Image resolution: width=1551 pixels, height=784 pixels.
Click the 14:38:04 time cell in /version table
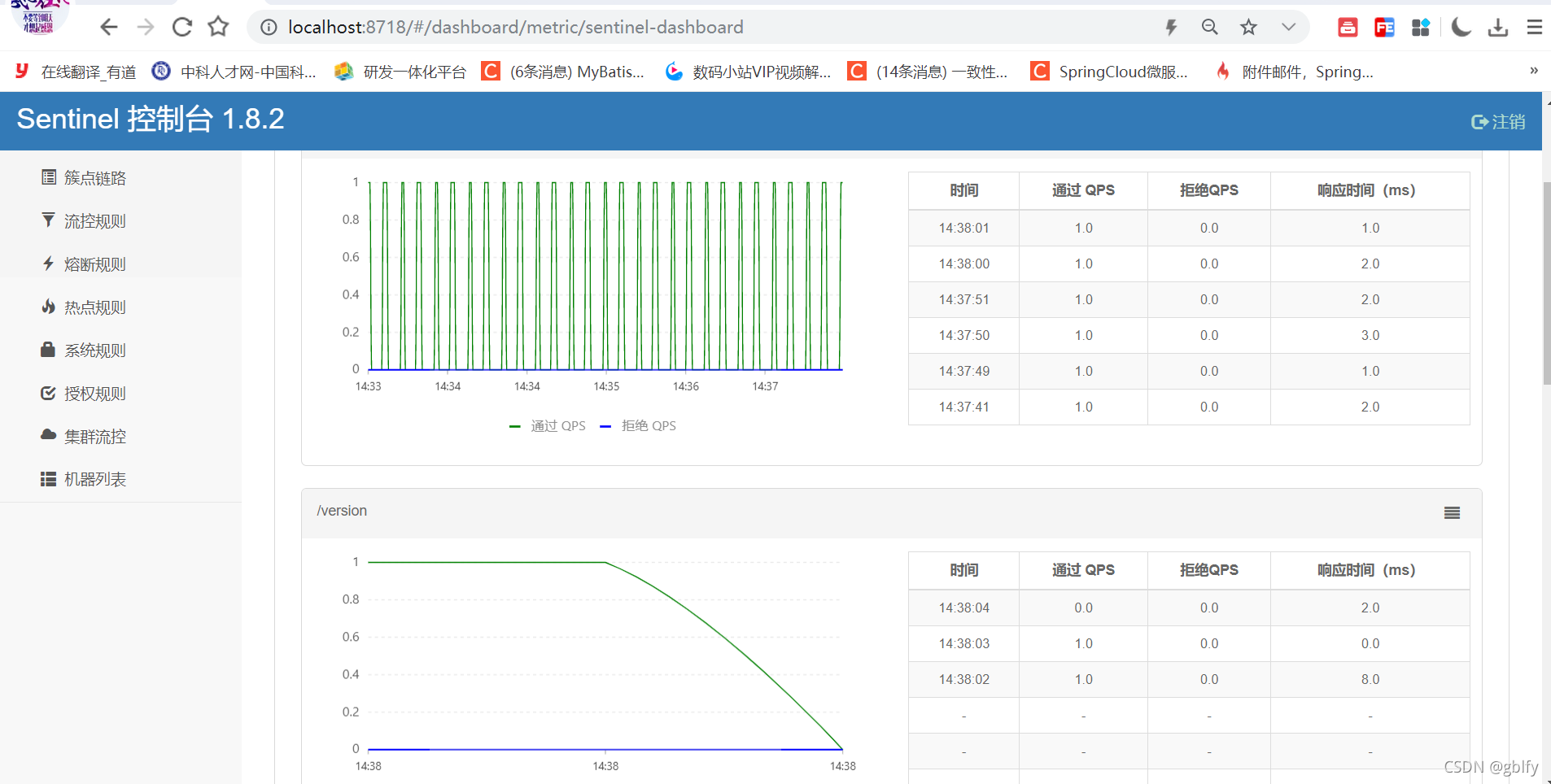tap(964, 608)
